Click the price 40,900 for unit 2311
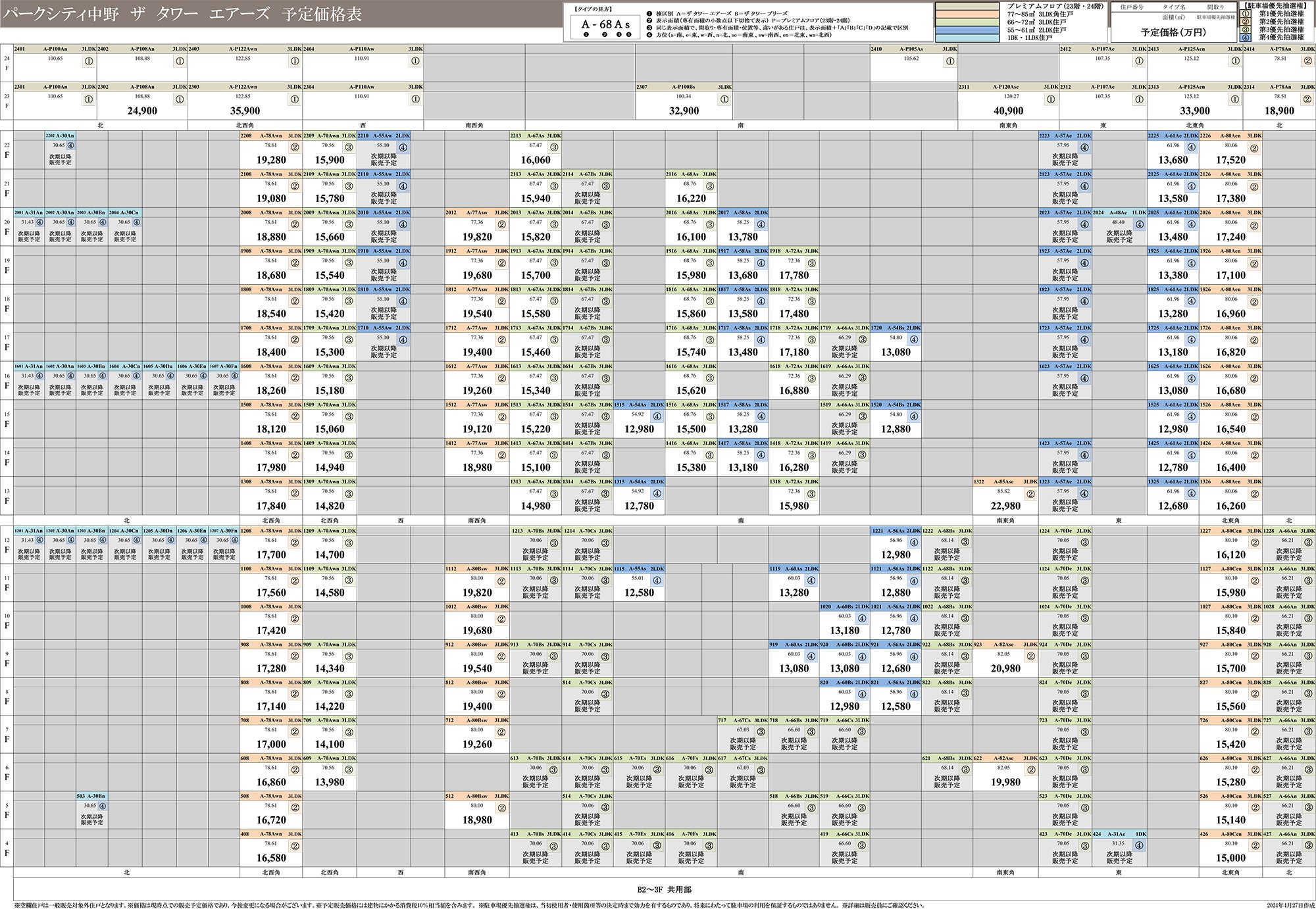1316x909 pixels. click(1008, 111)
